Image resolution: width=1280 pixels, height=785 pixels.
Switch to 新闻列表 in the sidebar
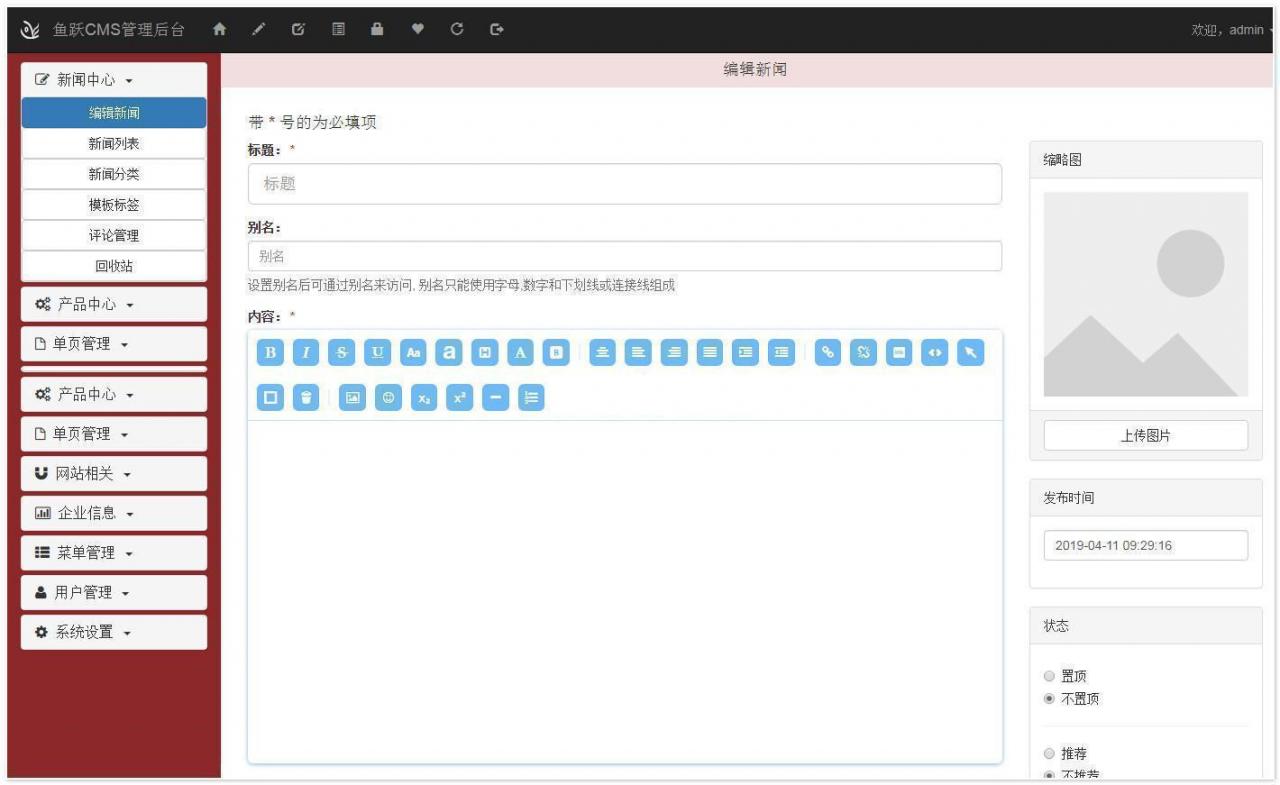tap(113, 143)
